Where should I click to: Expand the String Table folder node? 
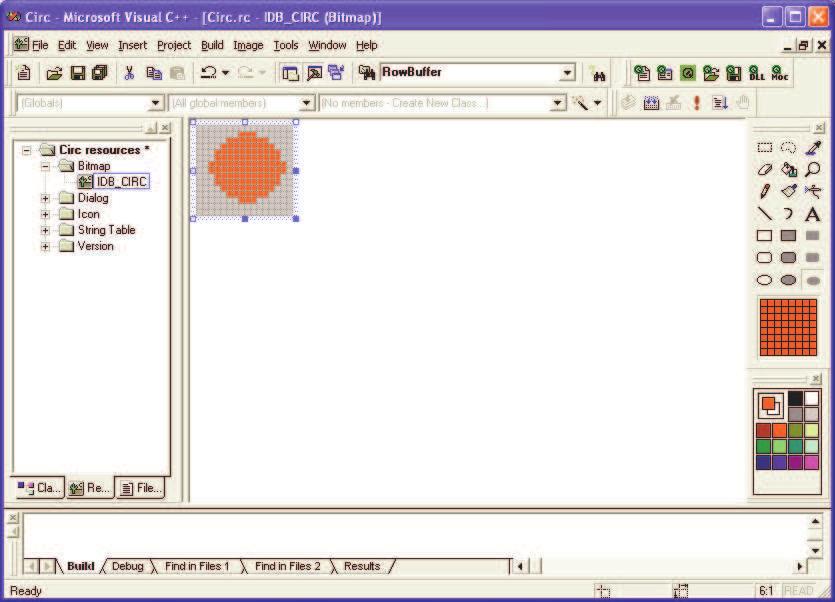coord(45,231)
